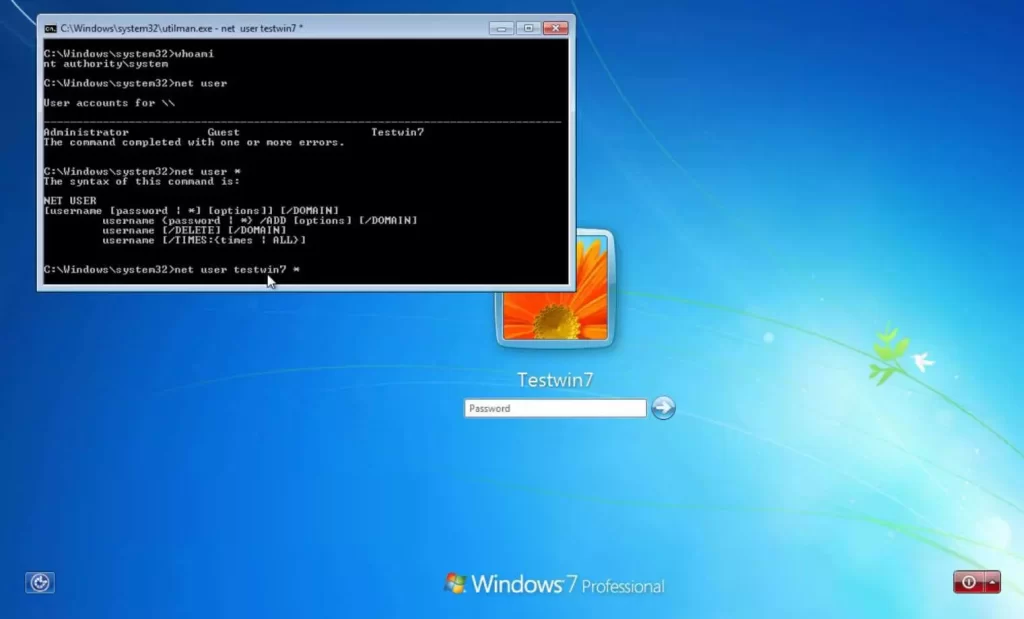Click the Password input field
1024x619 pixels.
555,408
